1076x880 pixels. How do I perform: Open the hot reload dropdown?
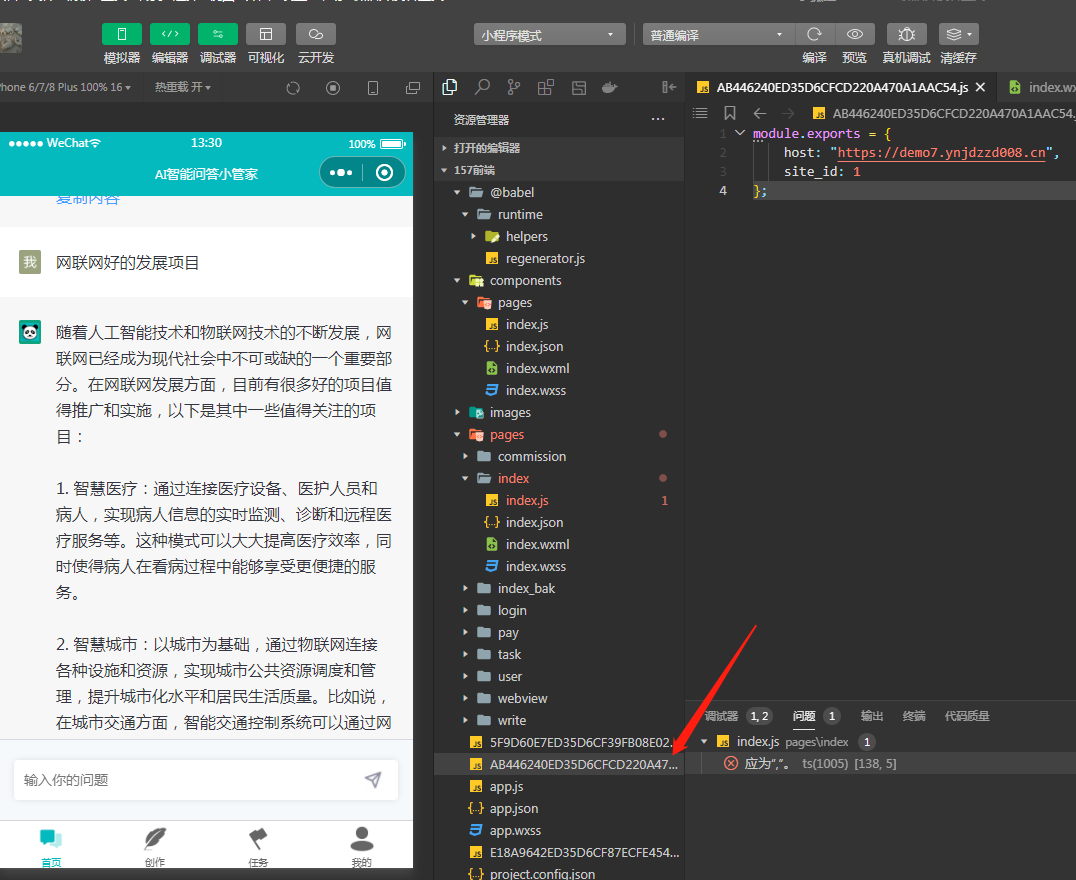[x=183, y=87]
